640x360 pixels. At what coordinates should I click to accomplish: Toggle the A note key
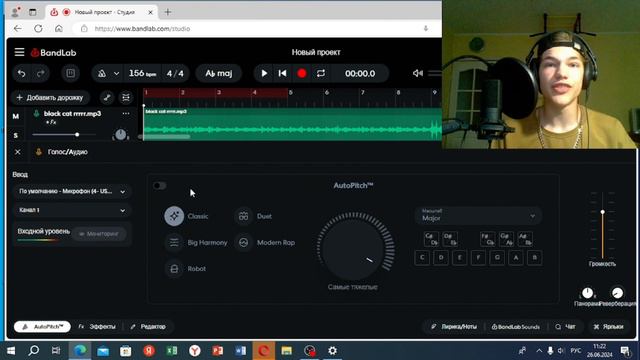[x=516, y=258]
